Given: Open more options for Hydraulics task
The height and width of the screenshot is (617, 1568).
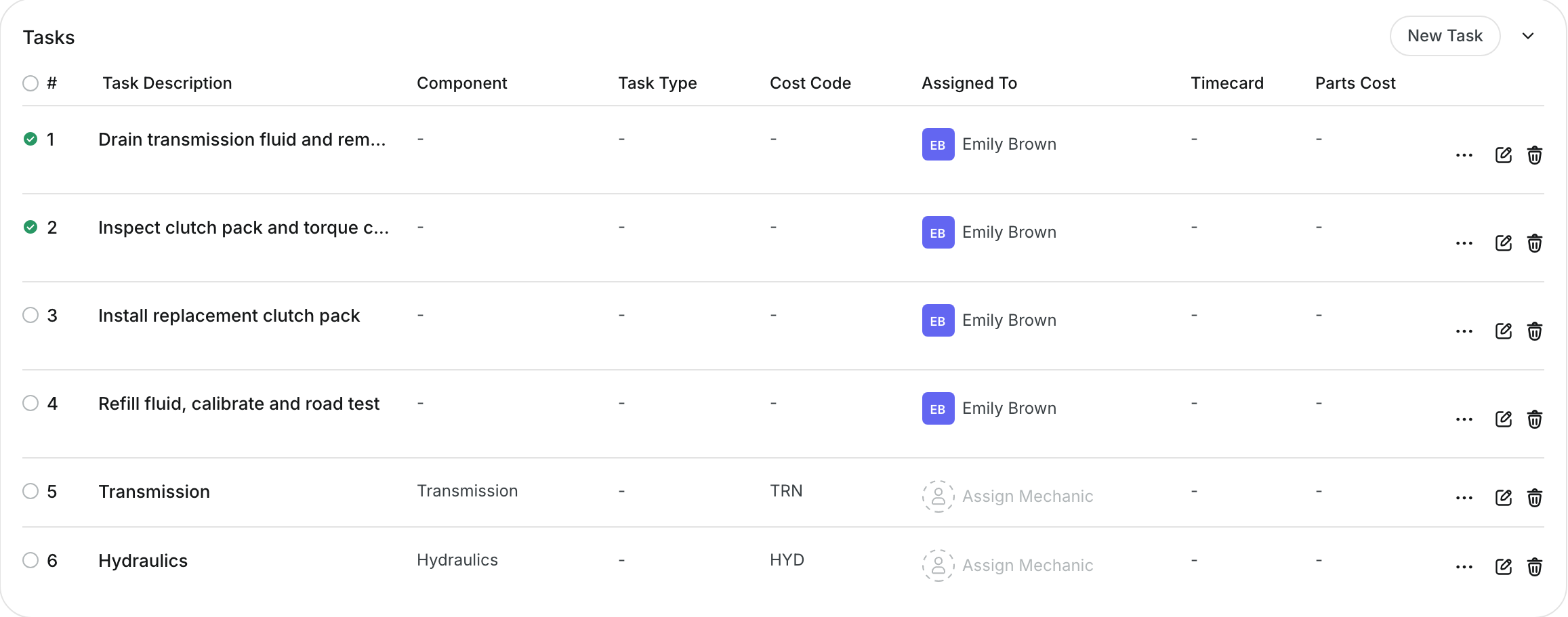Looking at the screenshot, I should (x=1464, y=567).
